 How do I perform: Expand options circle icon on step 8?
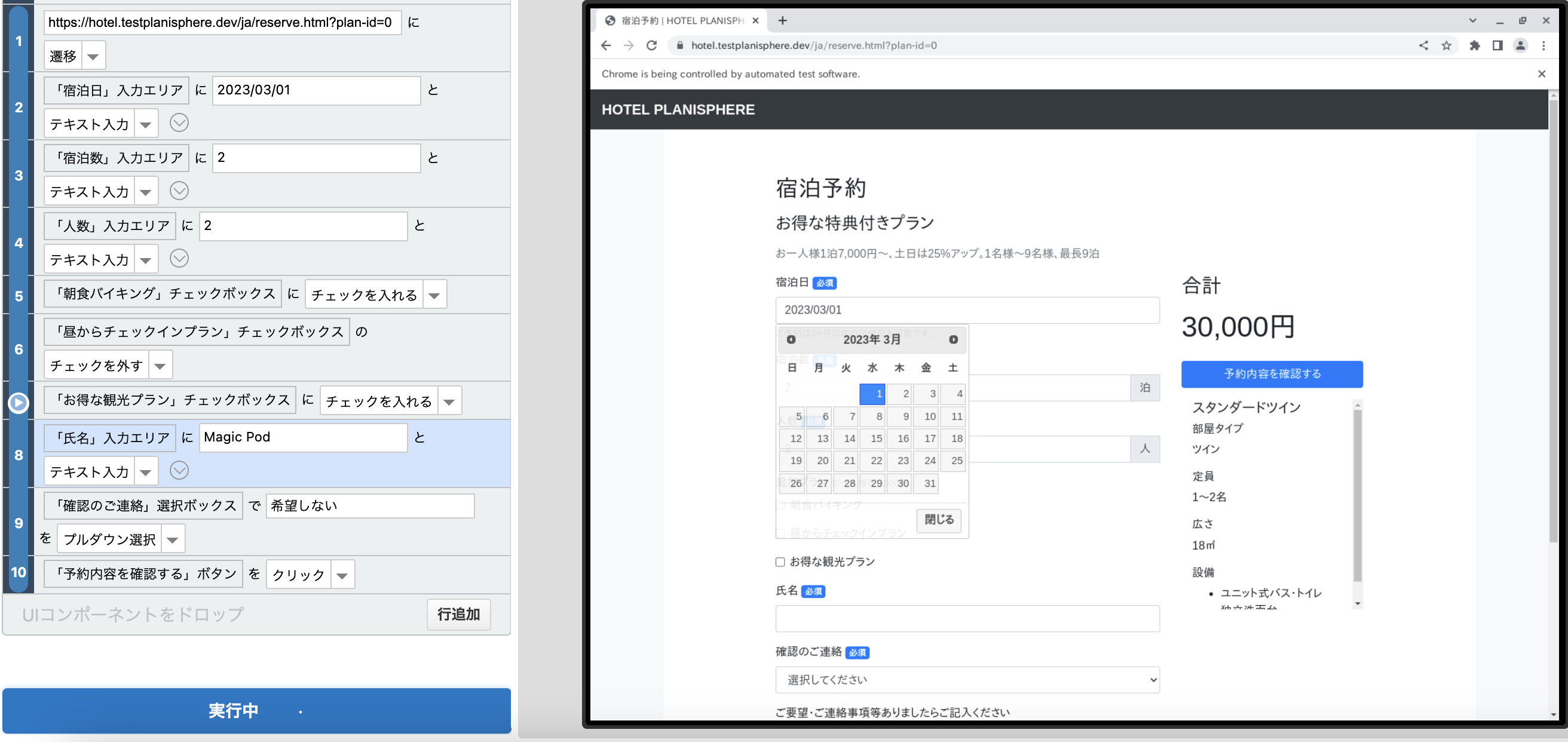(179, 471)
